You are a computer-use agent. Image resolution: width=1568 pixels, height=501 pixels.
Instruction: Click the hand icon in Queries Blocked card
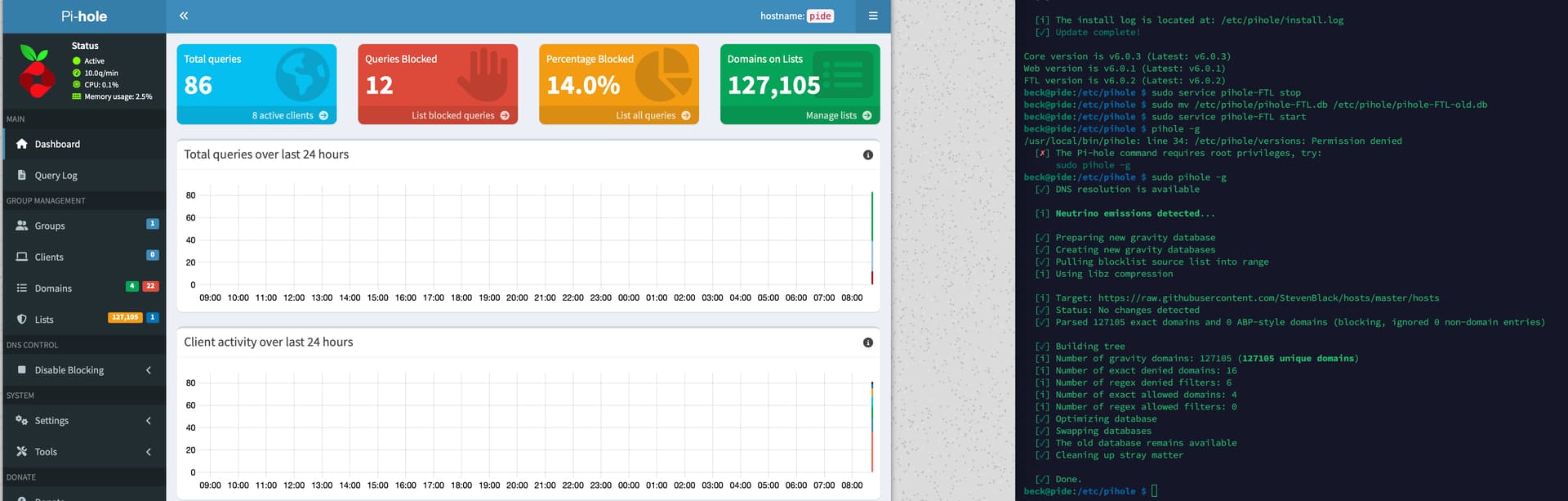pyautogui.click(x=483, y=74)
